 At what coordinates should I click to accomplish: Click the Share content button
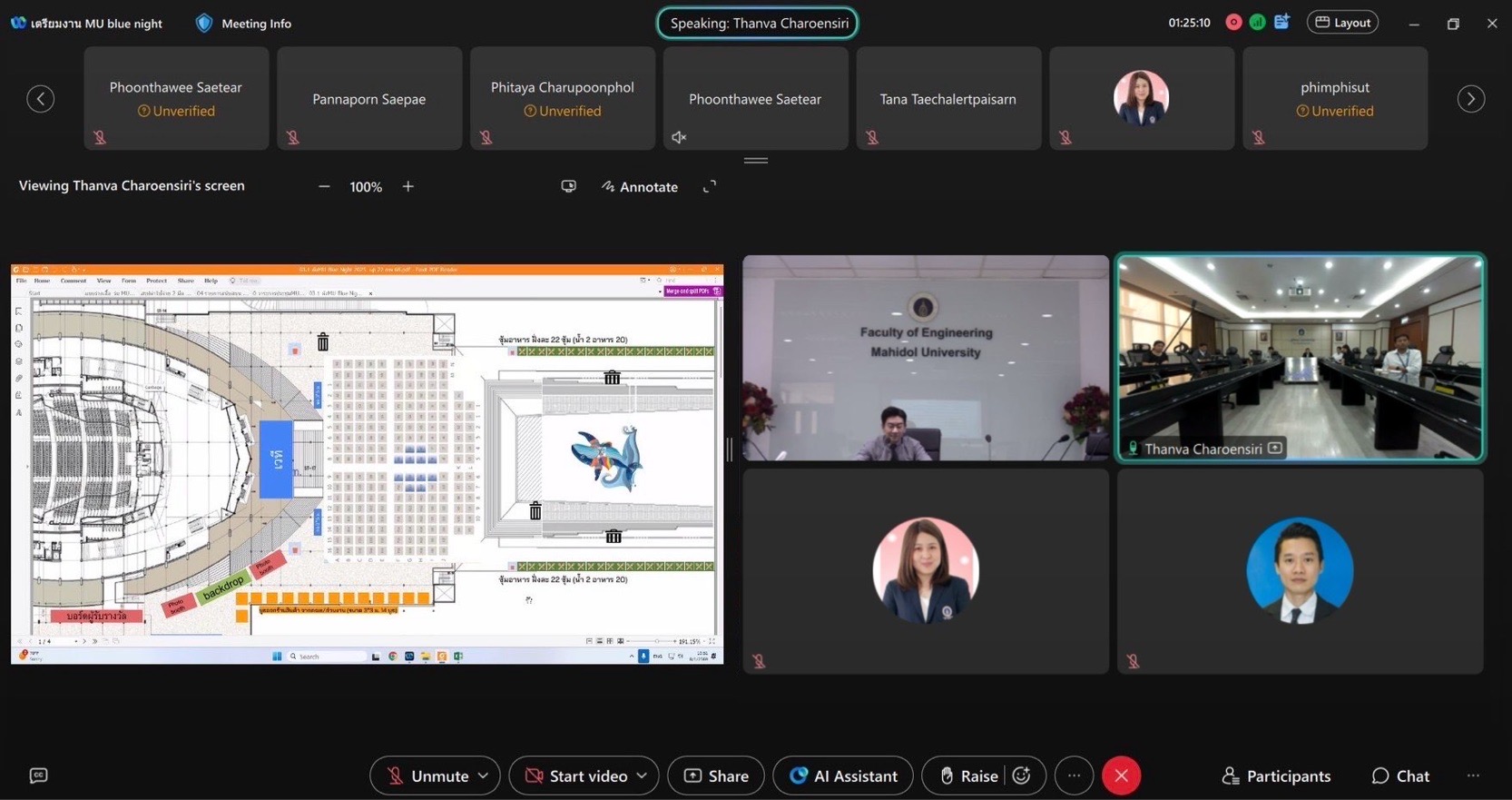(x=716, y=775)
